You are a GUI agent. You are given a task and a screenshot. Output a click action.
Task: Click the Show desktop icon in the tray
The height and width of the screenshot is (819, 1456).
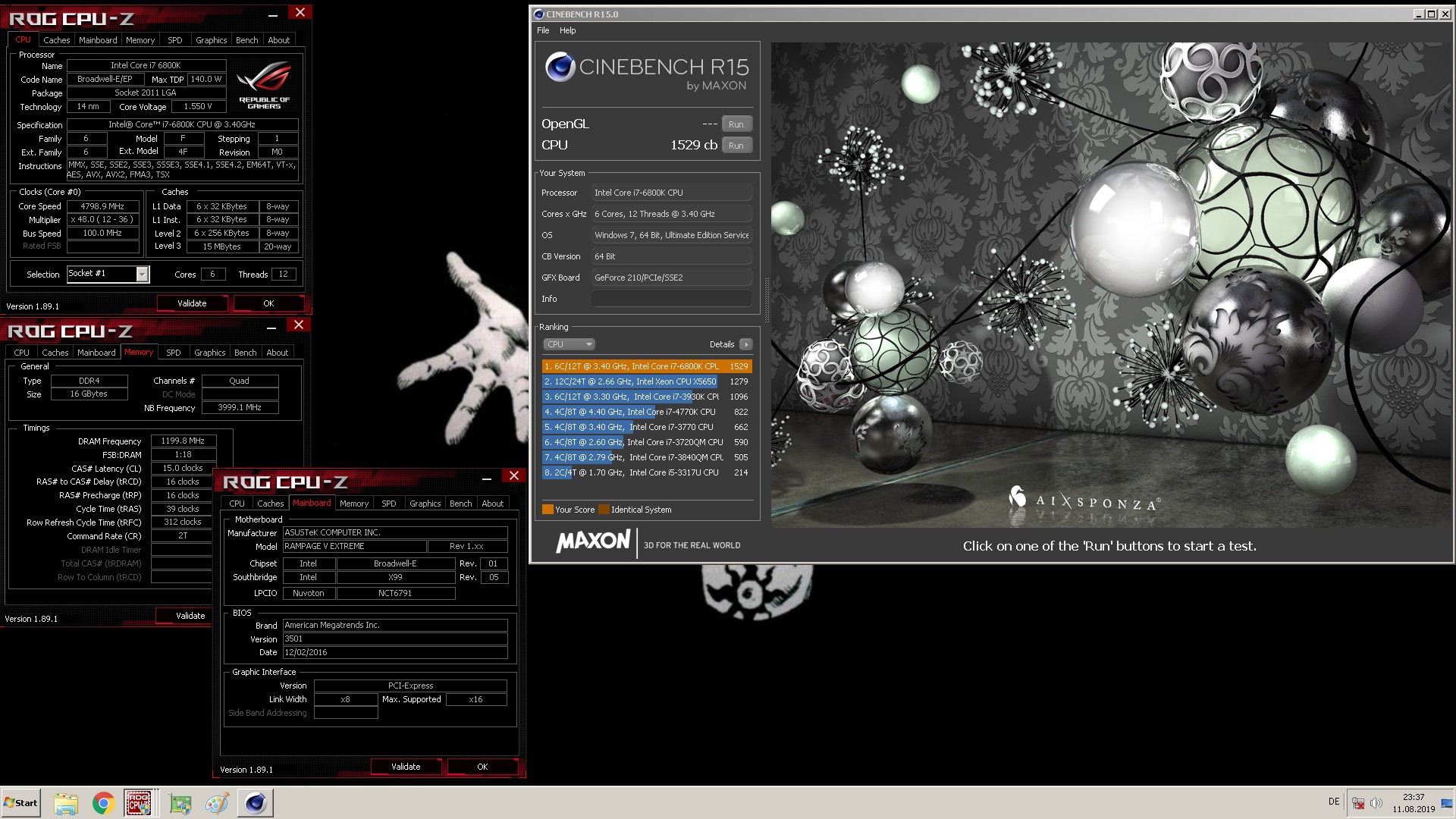(1447, 803)
